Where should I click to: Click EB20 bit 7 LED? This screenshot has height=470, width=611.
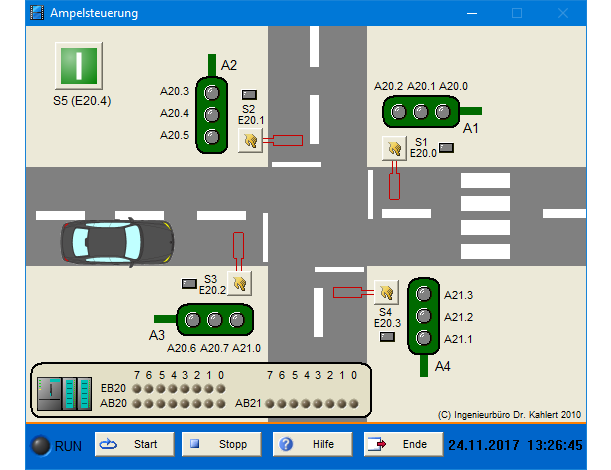pyautogui.click(x=136, y=389)
